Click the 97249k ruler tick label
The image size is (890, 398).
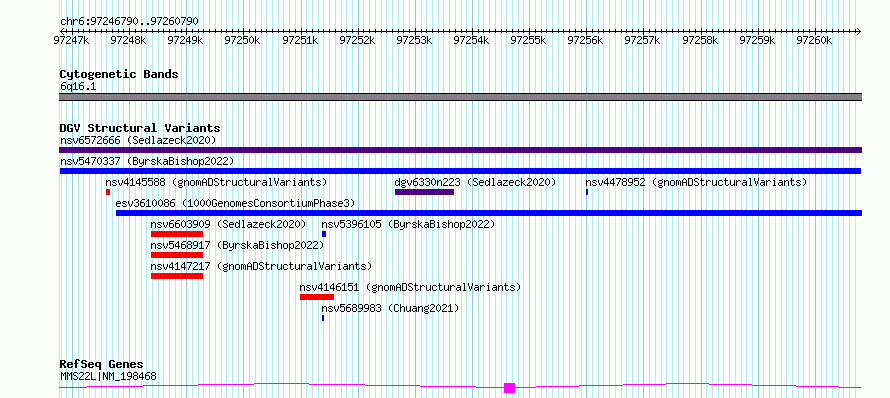coord(186,40)
